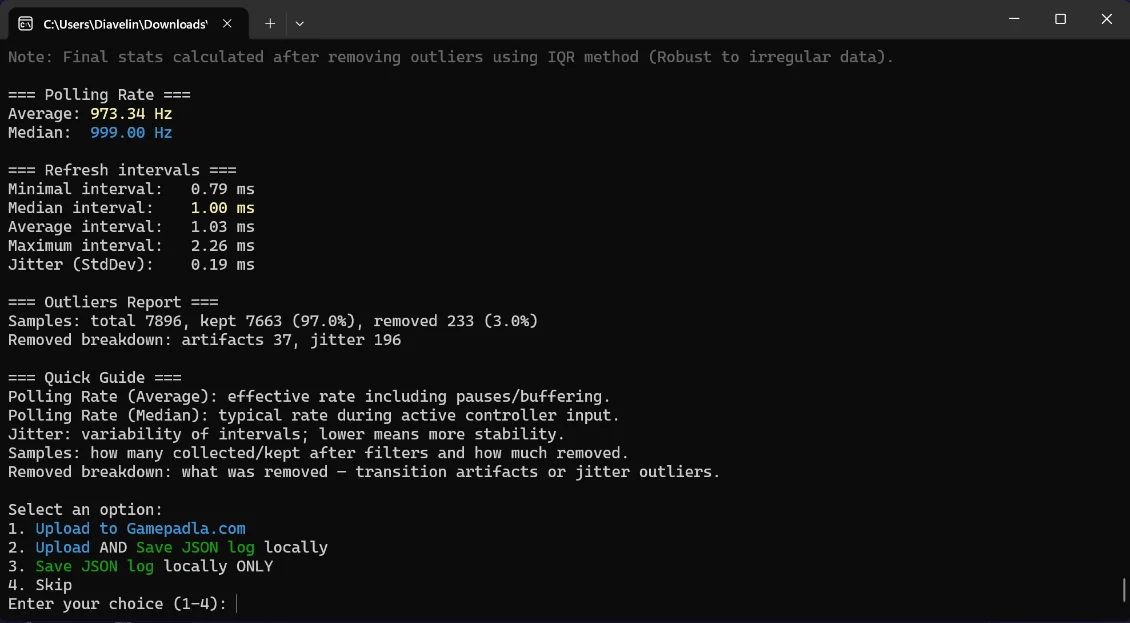Open a new terminal tab
Viewport: 1130px width, 623px height.
[270, 23]
